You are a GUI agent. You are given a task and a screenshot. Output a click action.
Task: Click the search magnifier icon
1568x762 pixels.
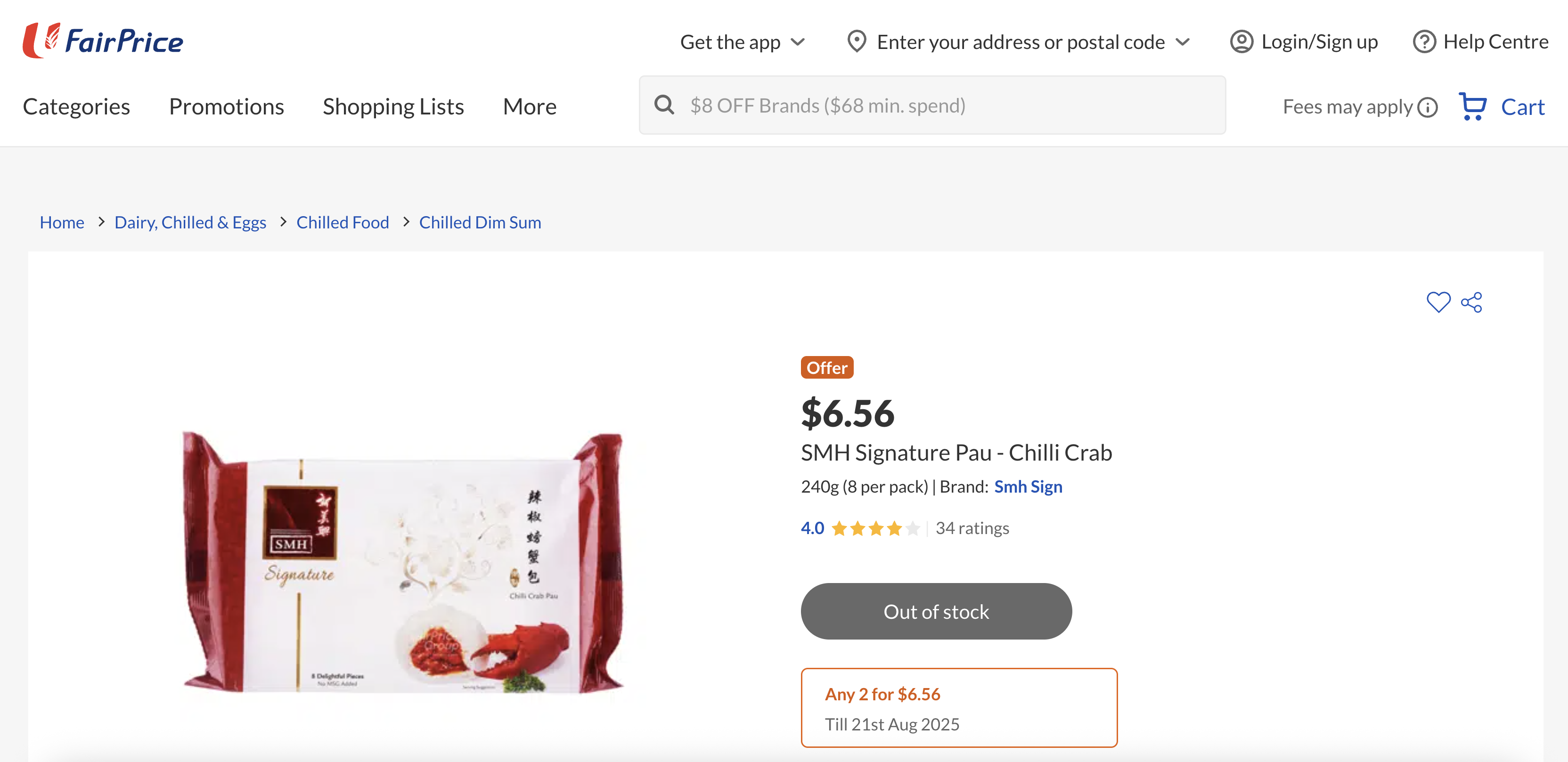(664, 105)
